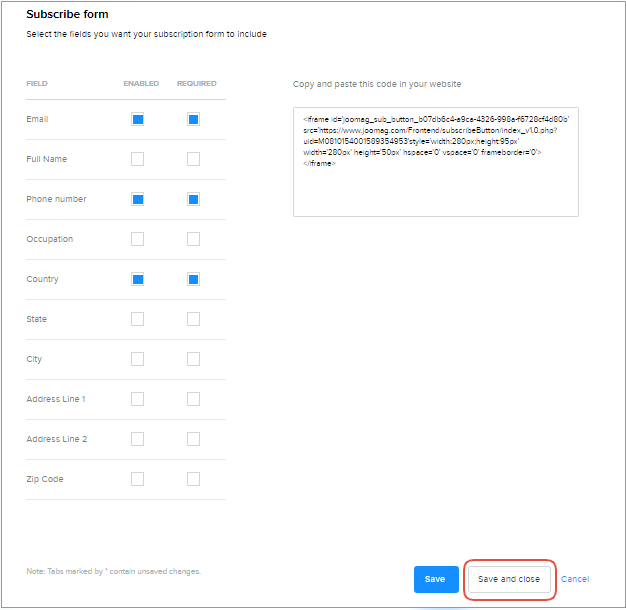Enable the Zip Code field checkbox
The height and width of the screenshot is (610, 626).
click(x=138, y=479)
